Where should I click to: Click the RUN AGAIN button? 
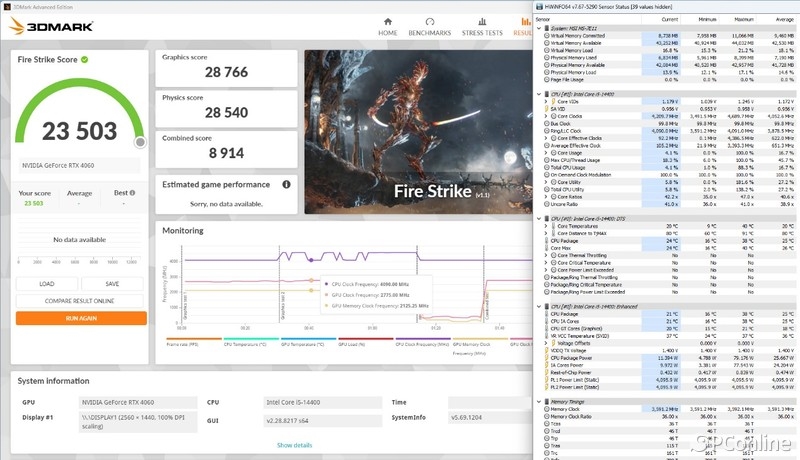click(81, 317)
